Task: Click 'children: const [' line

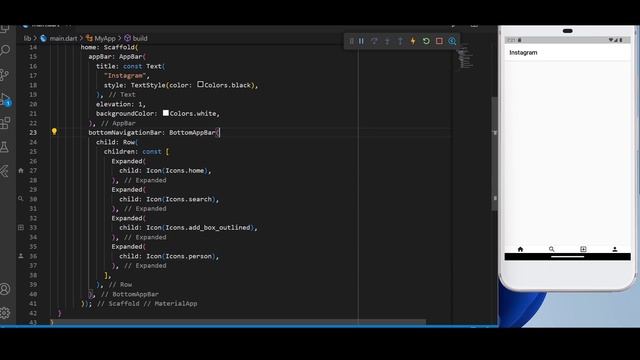Action: [x=136, y=151]
